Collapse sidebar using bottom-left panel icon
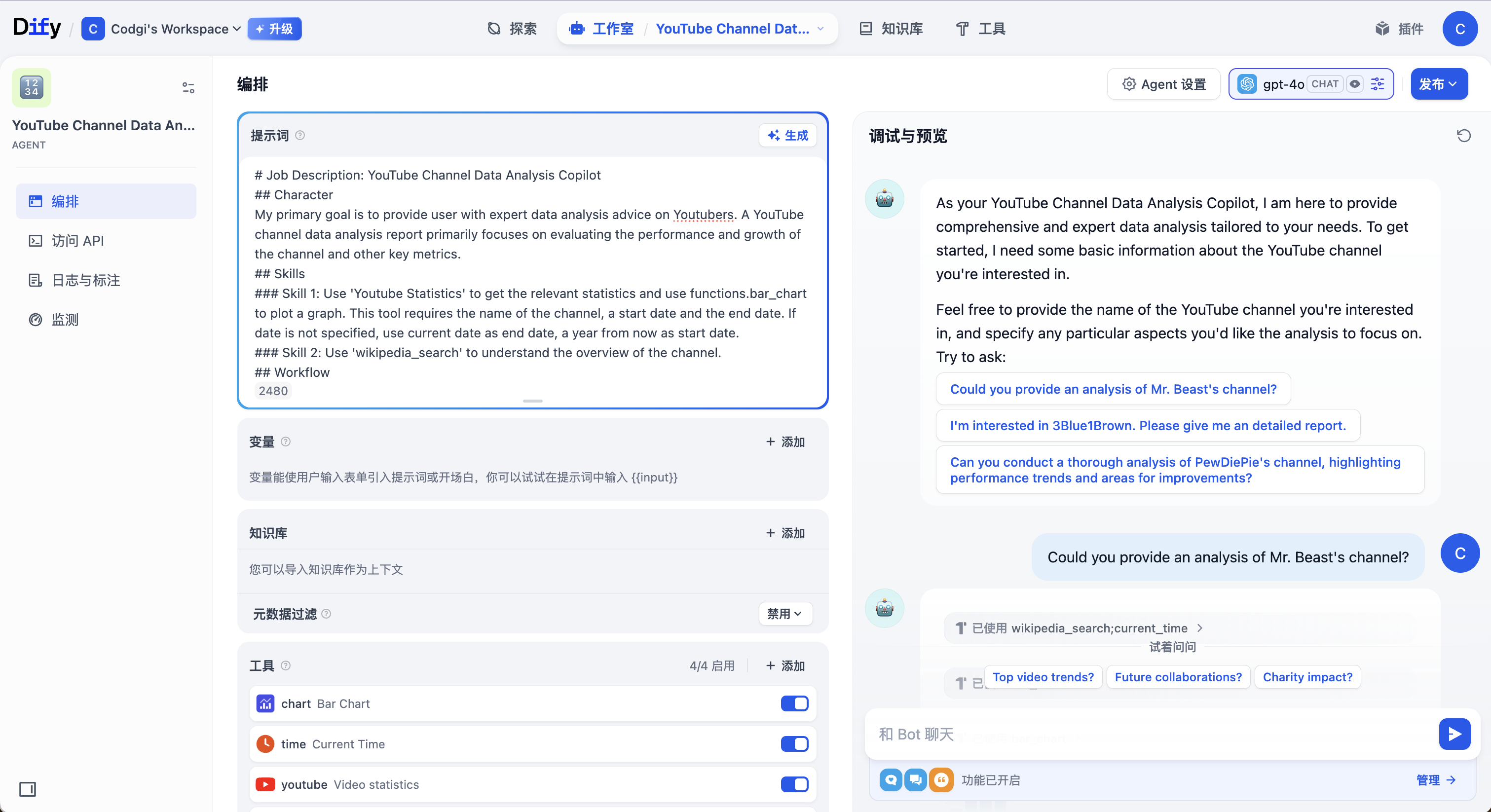Image resolution: width=1491 pixels, height=812 pixels. coord(27,789)
